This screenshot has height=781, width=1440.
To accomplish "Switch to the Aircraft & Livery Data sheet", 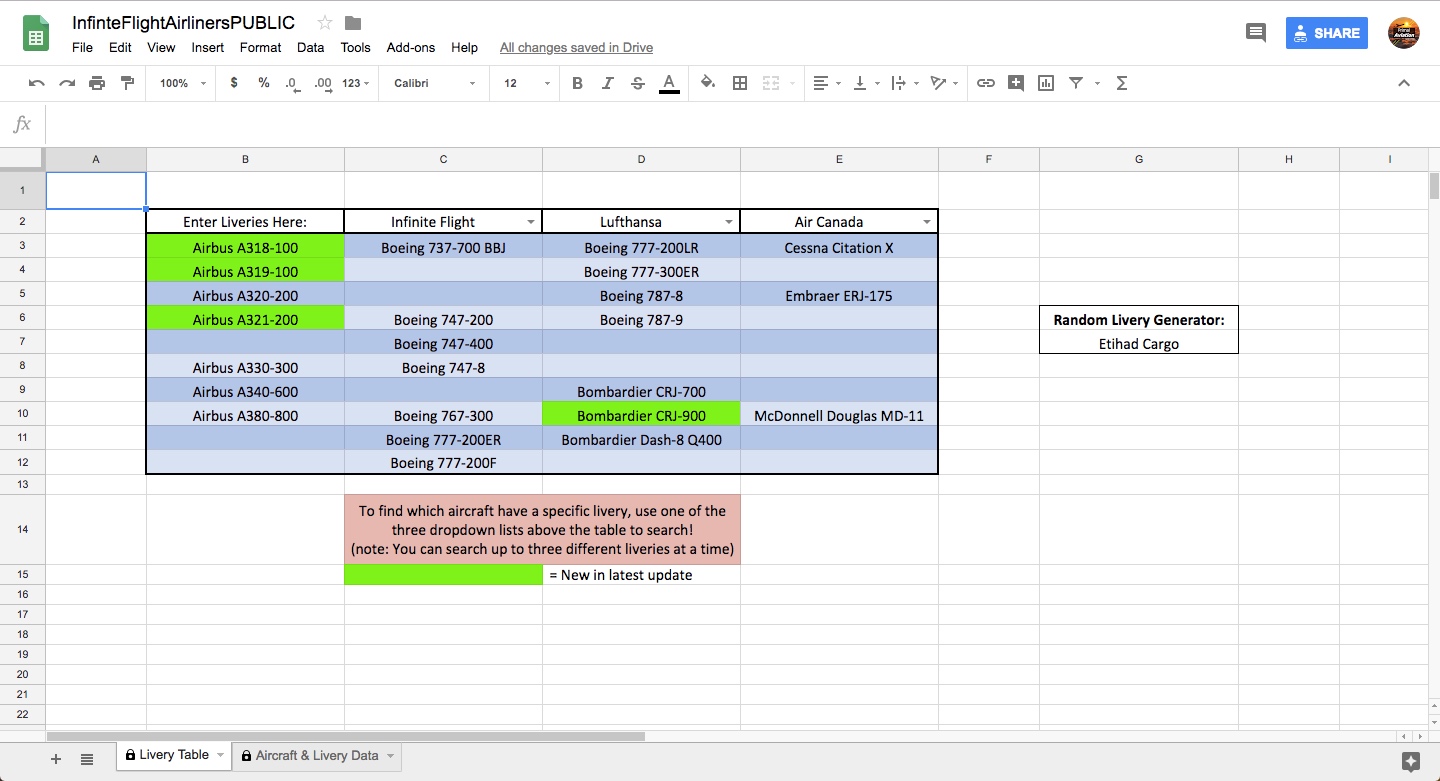I will coord(317,756).
